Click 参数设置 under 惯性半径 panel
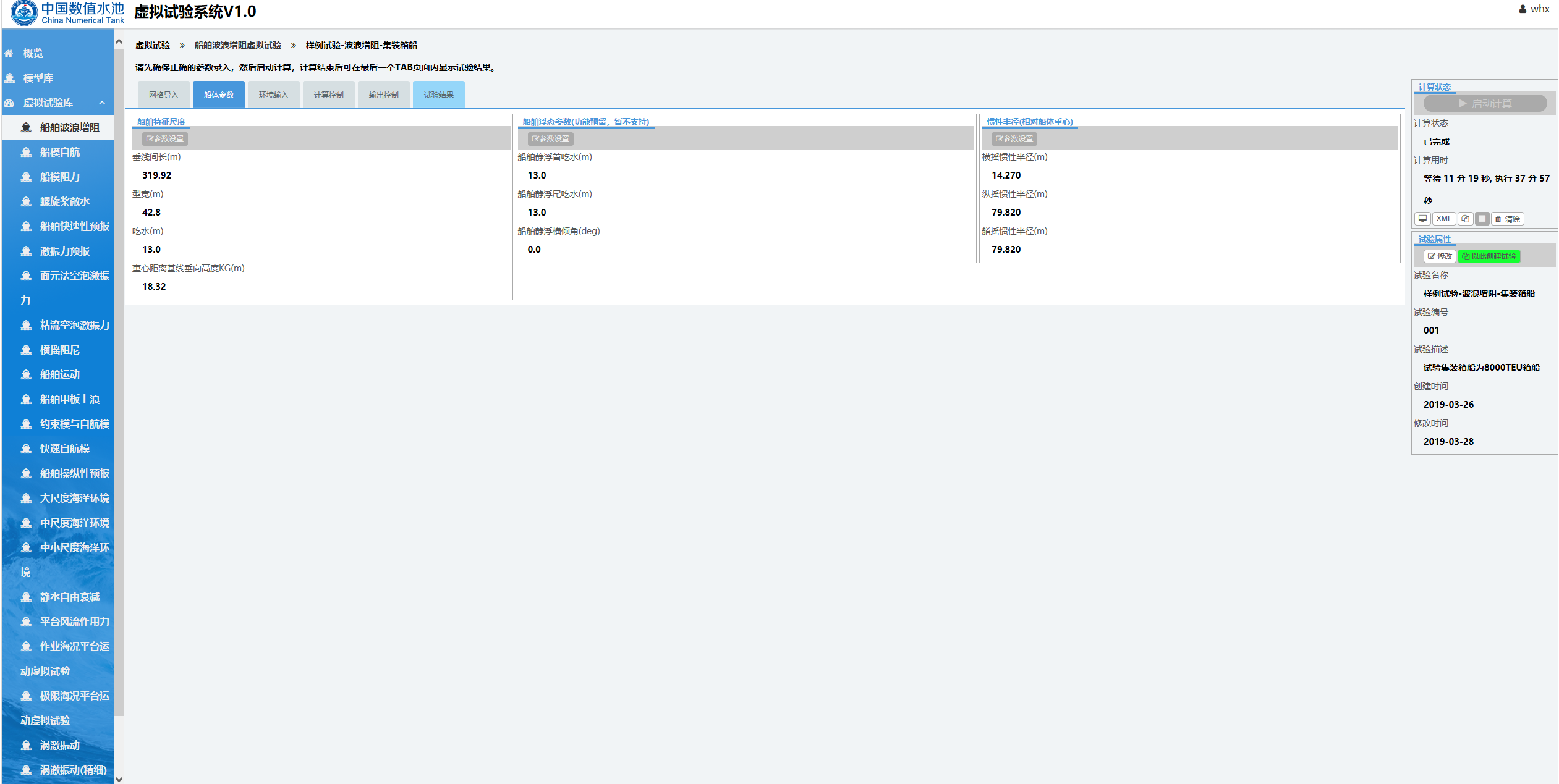1559x784 pixels. pyautogui.click(x=1014, y=139)
